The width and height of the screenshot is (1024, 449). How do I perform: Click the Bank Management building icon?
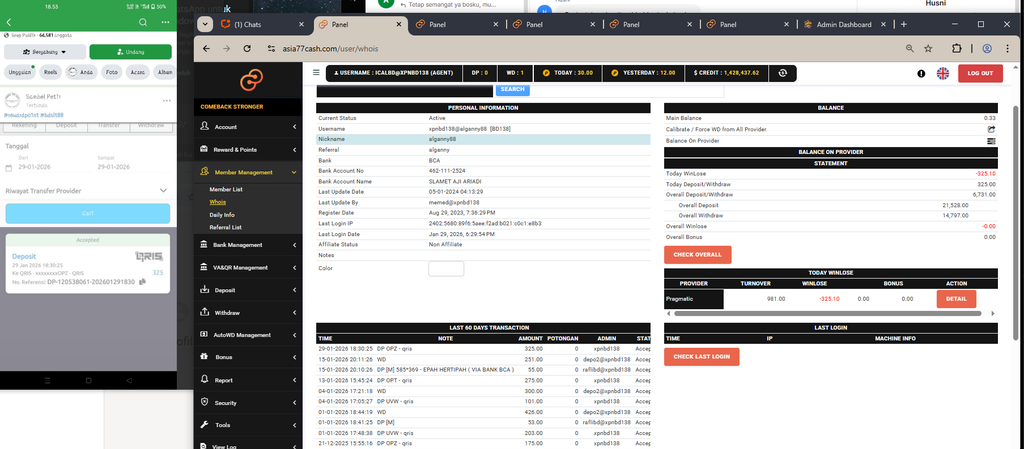[204, 245]
